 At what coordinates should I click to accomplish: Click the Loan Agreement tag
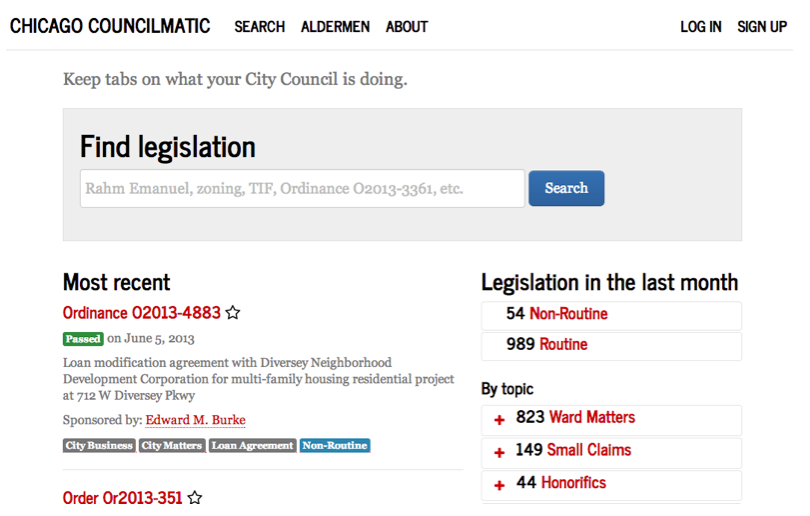(252, 446)
